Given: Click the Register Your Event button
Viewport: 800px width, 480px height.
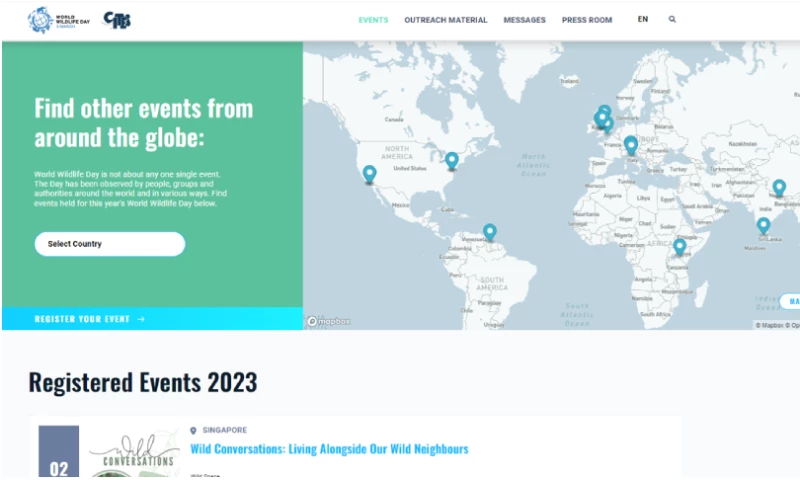Looking at the screenshot, I should (x=153, y=319).
